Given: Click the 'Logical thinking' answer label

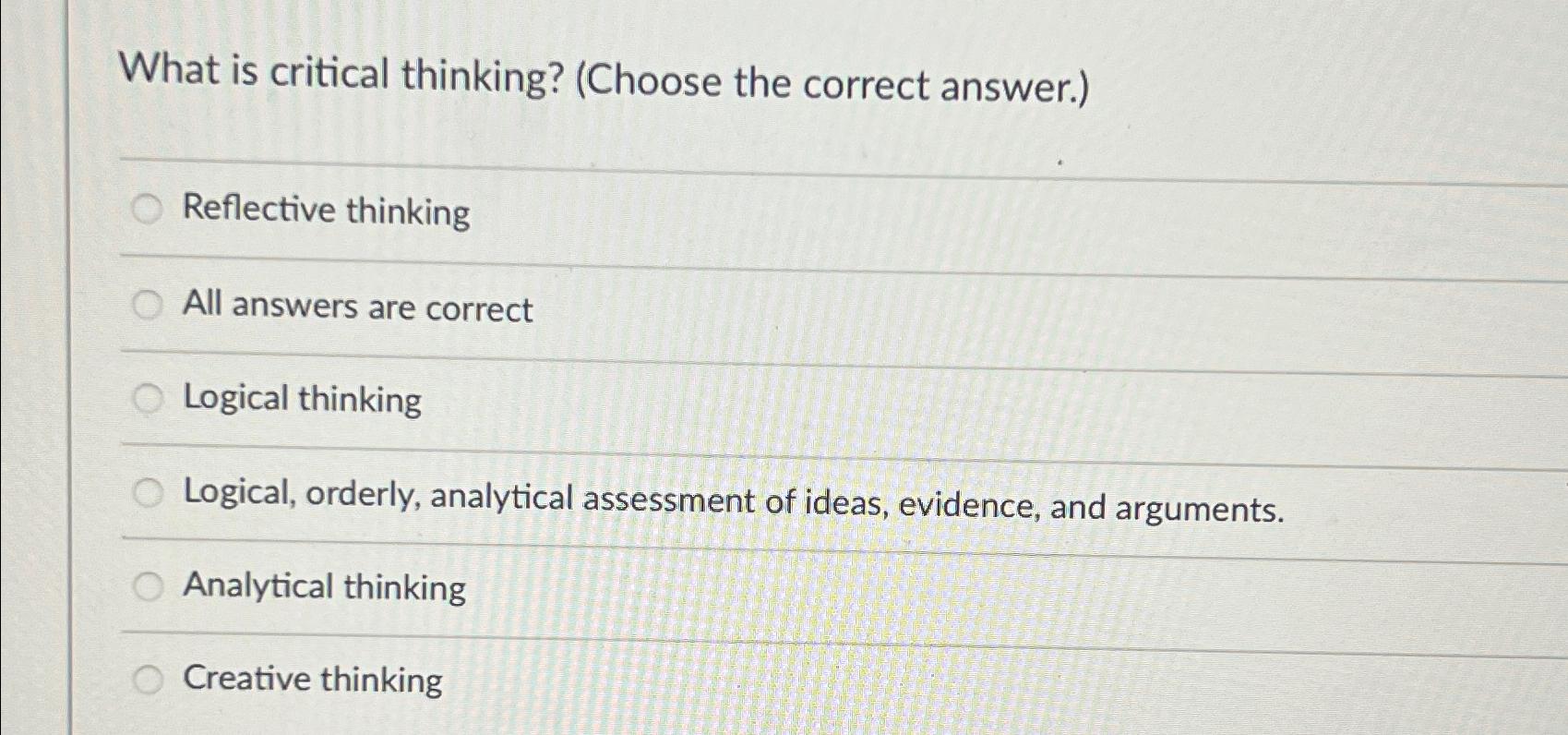Looking at the screenshot, I should [301, 401].
